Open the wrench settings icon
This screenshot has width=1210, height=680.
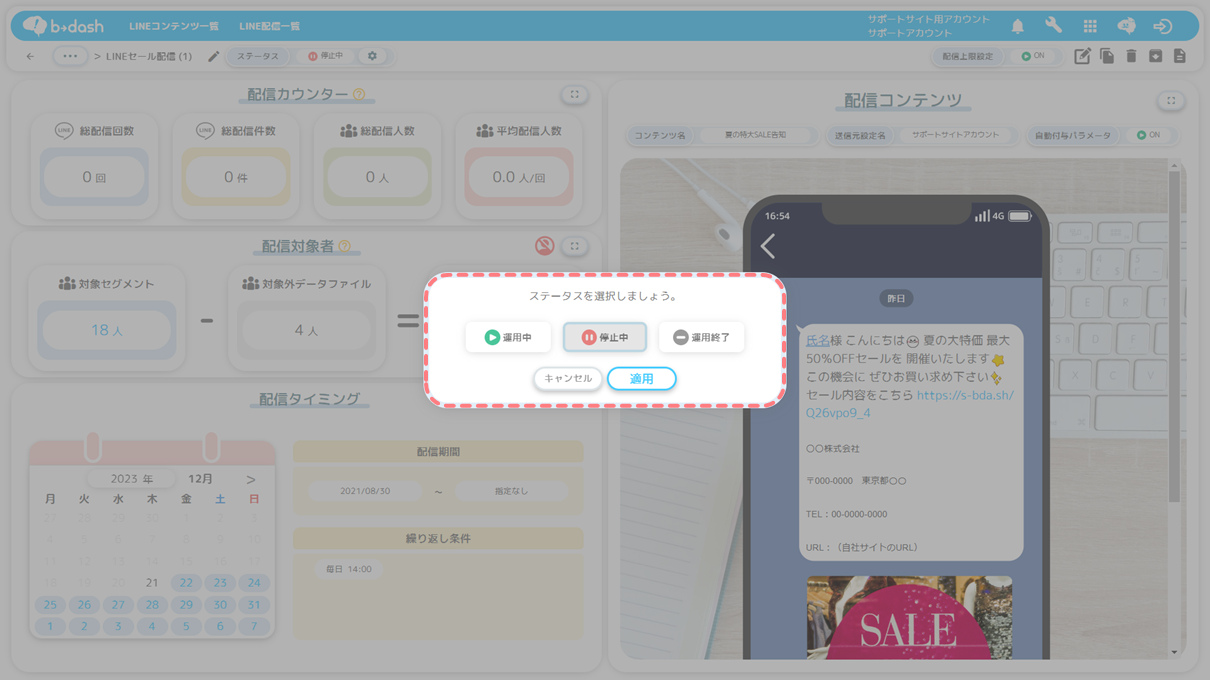click(1053, 27)
